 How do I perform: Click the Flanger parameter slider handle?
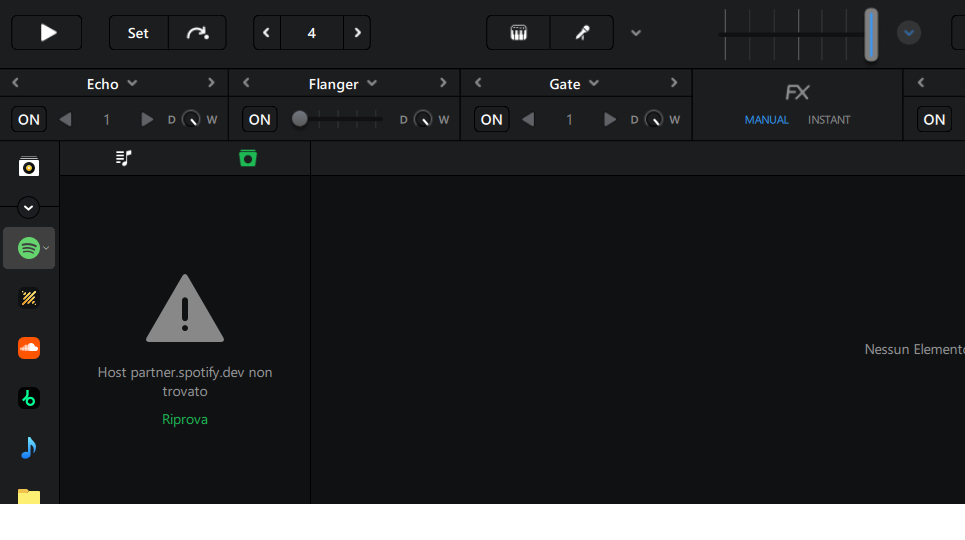(x=300, y=119)
